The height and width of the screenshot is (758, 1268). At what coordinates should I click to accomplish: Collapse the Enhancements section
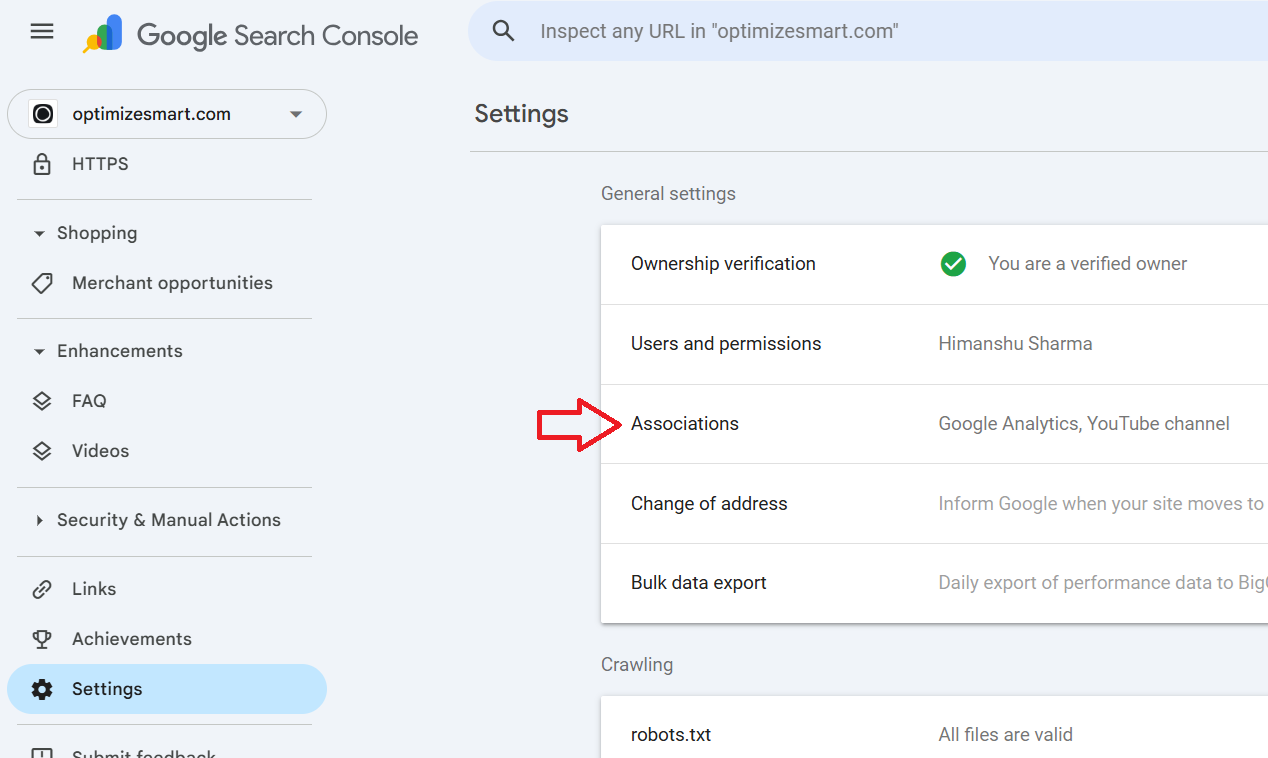coord(40,352)
